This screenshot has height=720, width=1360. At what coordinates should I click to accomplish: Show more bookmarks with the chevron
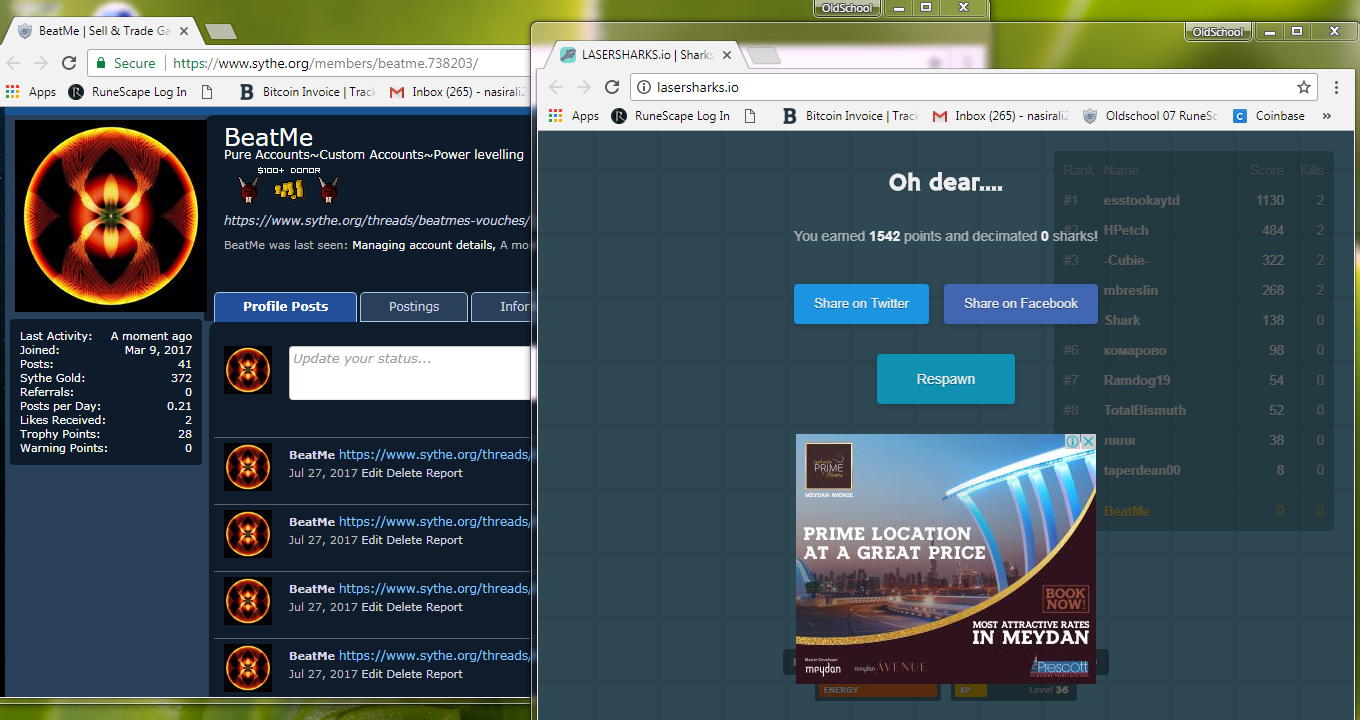1327,116
